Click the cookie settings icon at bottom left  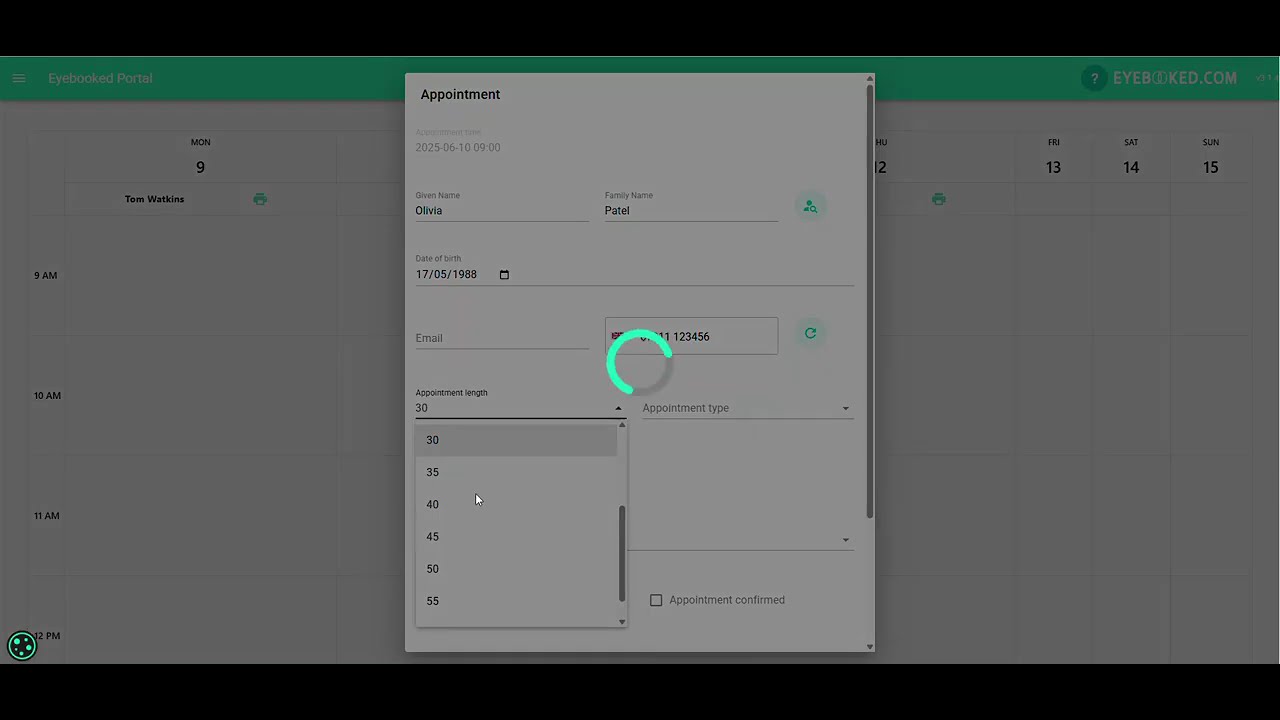pyautogui.click(x=21, y=646)
